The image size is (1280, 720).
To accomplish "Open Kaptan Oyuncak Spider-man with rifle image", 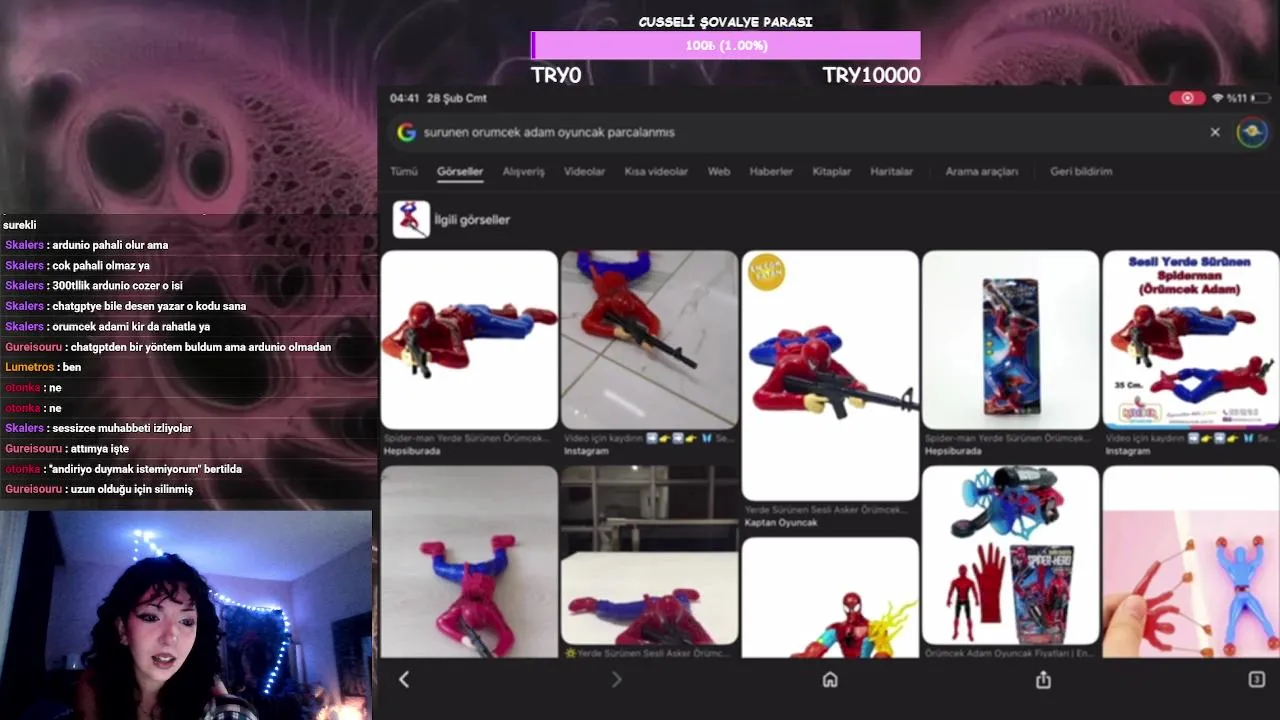I will point(830,375).
